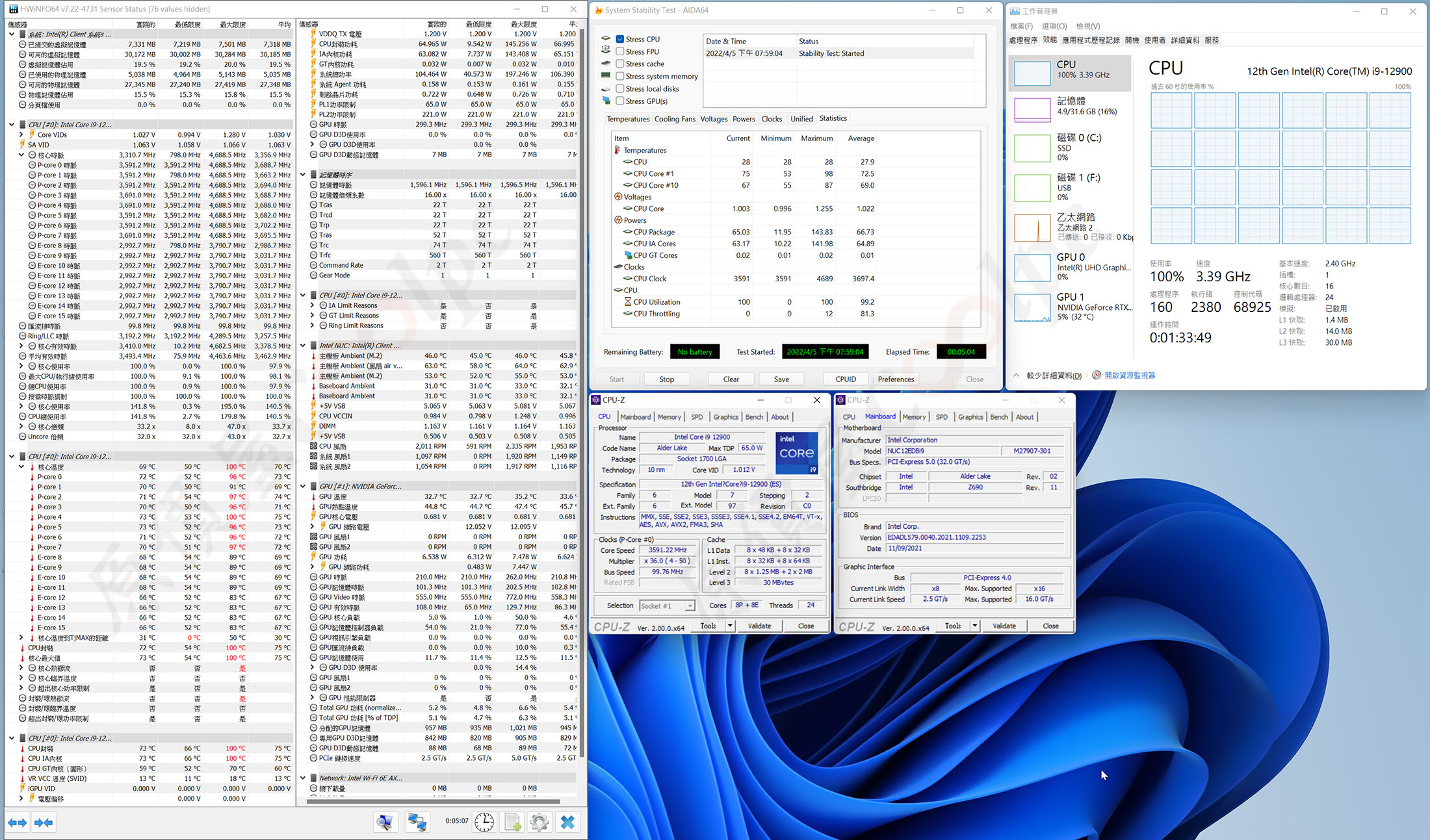
Task: Open Memory tab in left CPU-Z window
Action: pyautogui.click(x=669, y=417)
